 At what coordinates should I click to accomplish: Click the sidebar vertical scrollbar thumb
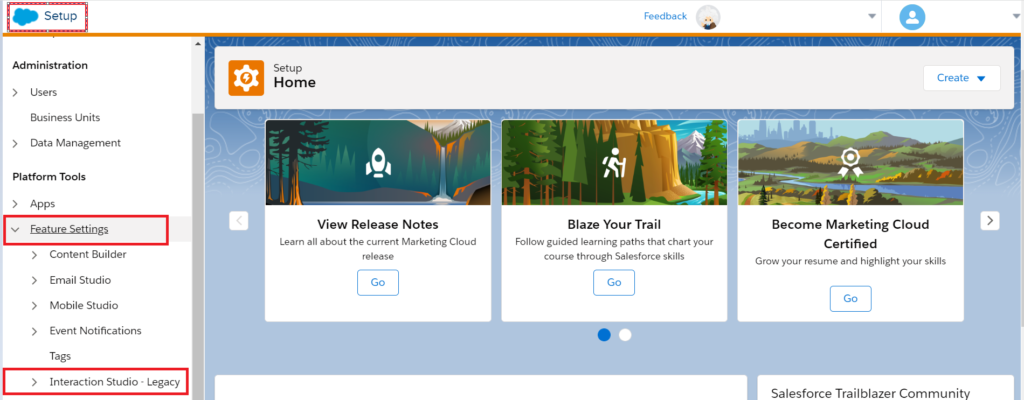(x=199, y=255)
